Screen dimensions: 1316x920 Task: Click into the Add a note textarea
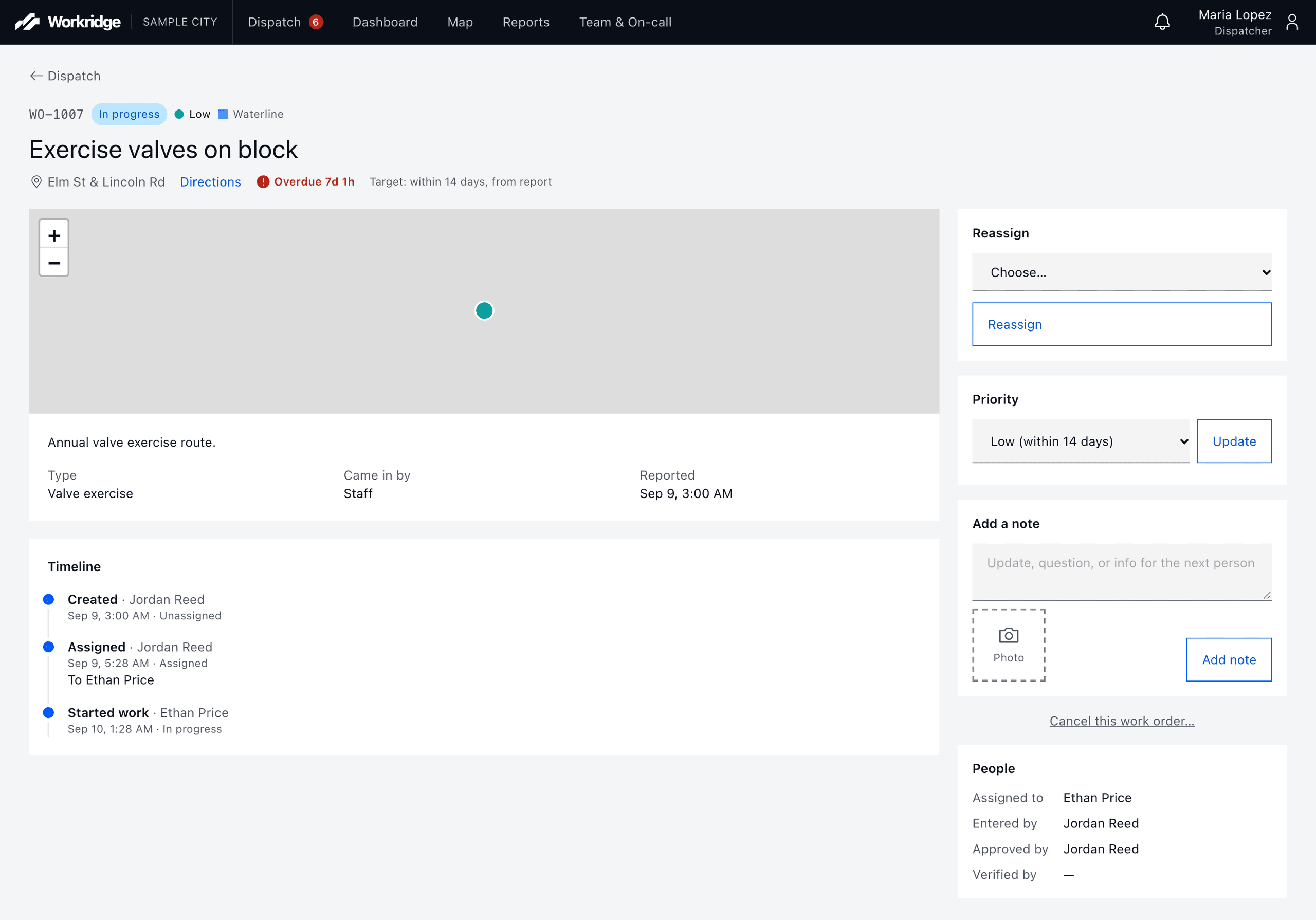1122,572
